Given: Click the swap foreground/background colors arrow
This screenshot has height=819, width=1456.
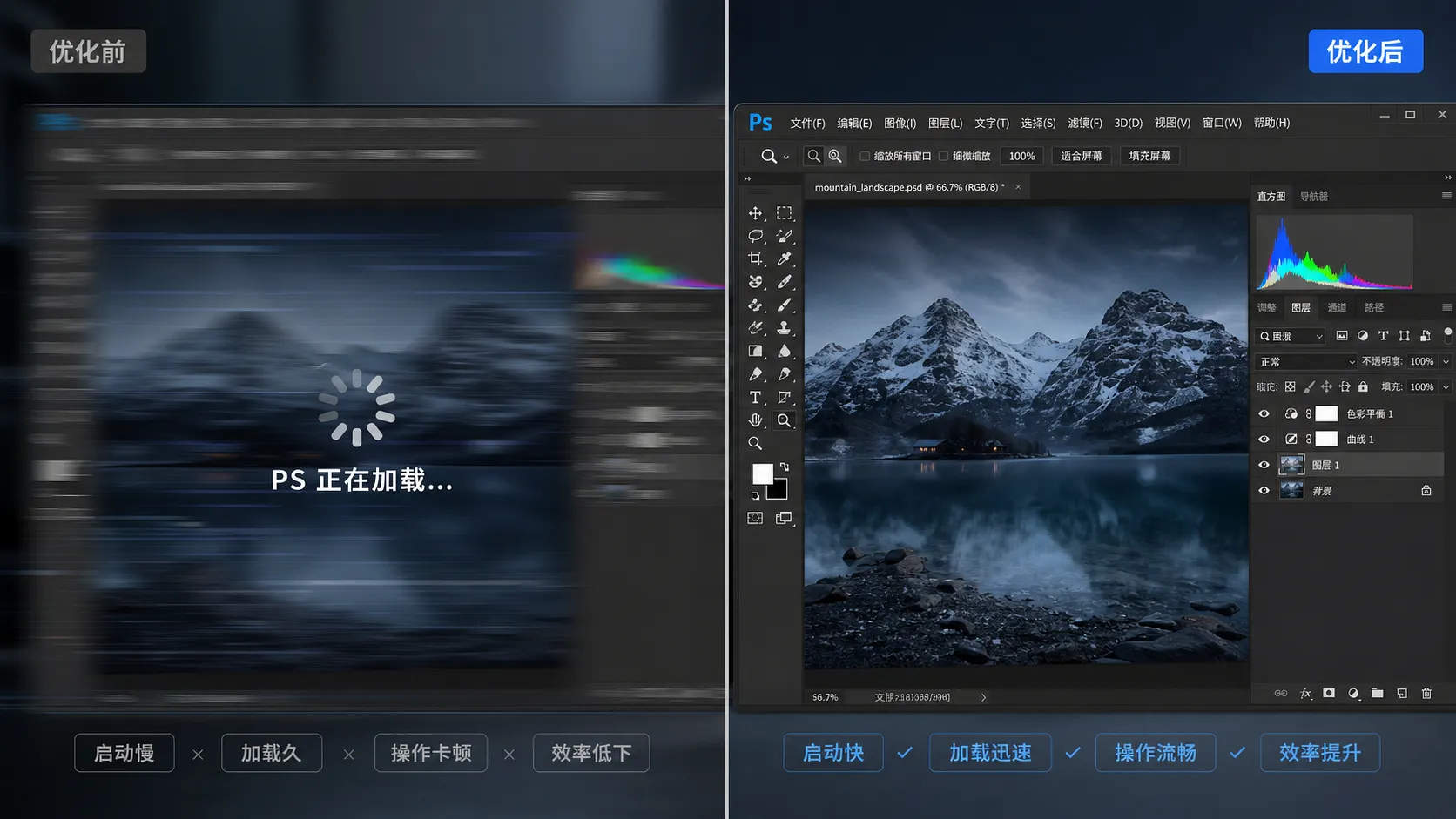Looking at the screenshot, I should click(x=785, y=467).
